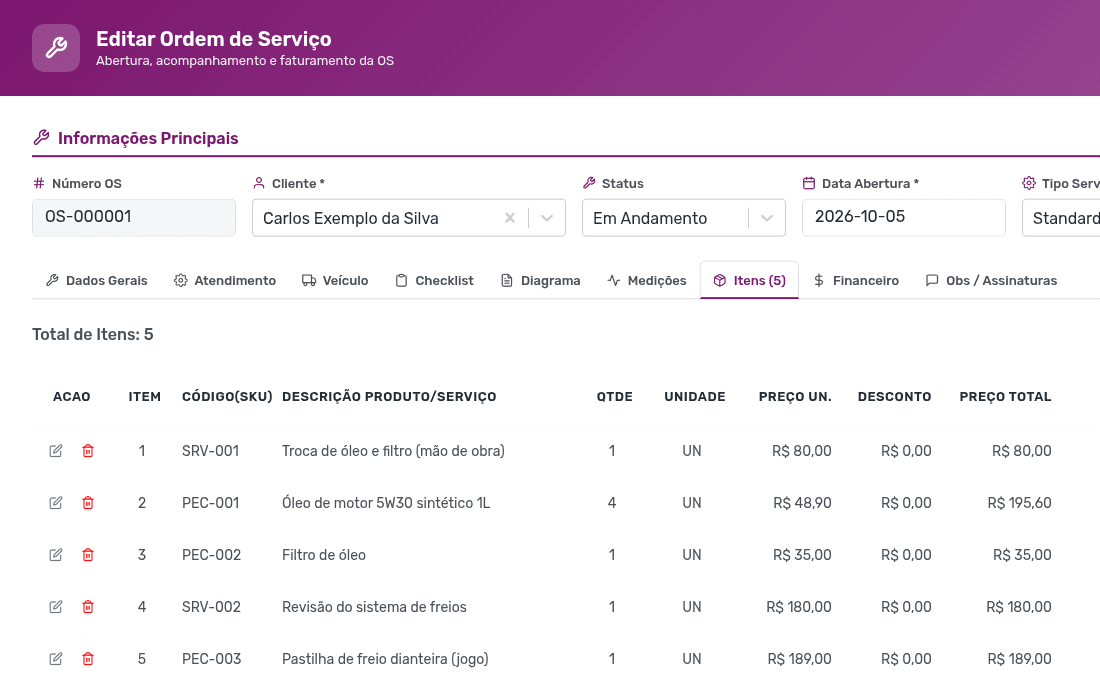Image resolution: width=1100 pixels, height=700 pixels.
Task: Edit the Revisão do sistema de freios item
Action: point(55,607)
